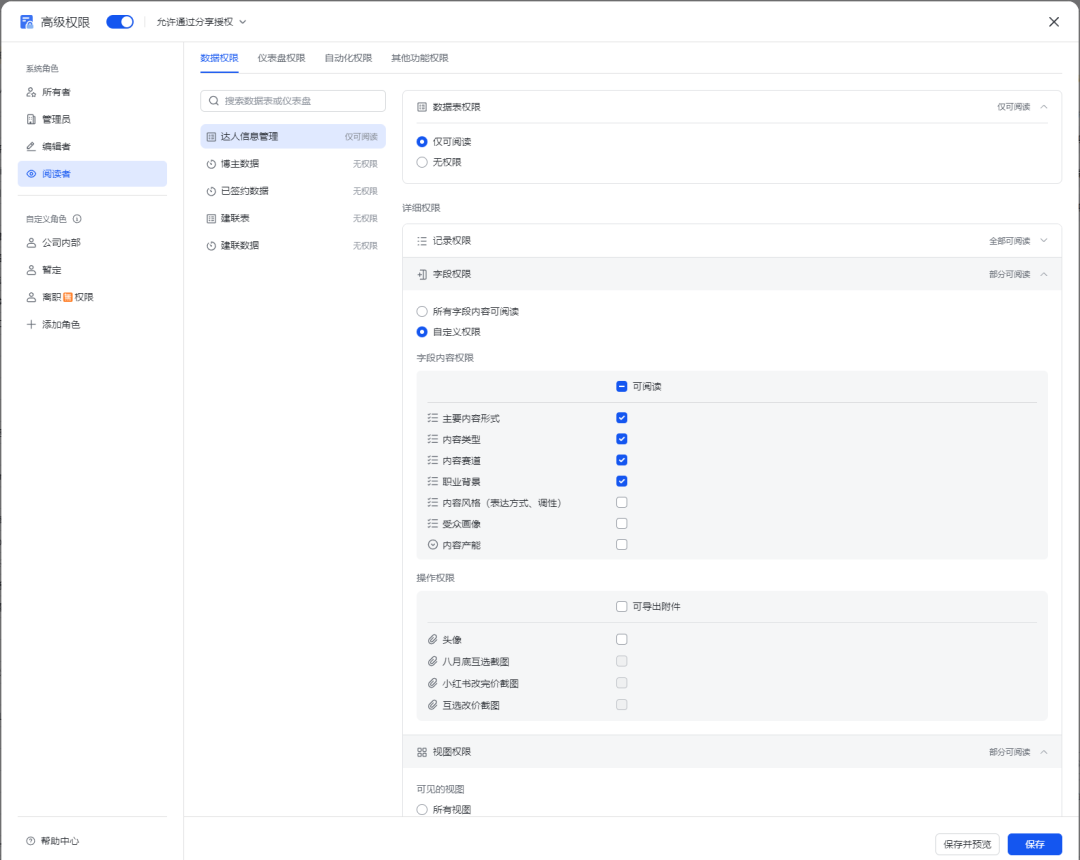Check readable box for 内容产能
This screenshot has width=1080, height=860.
click(622, 545)
